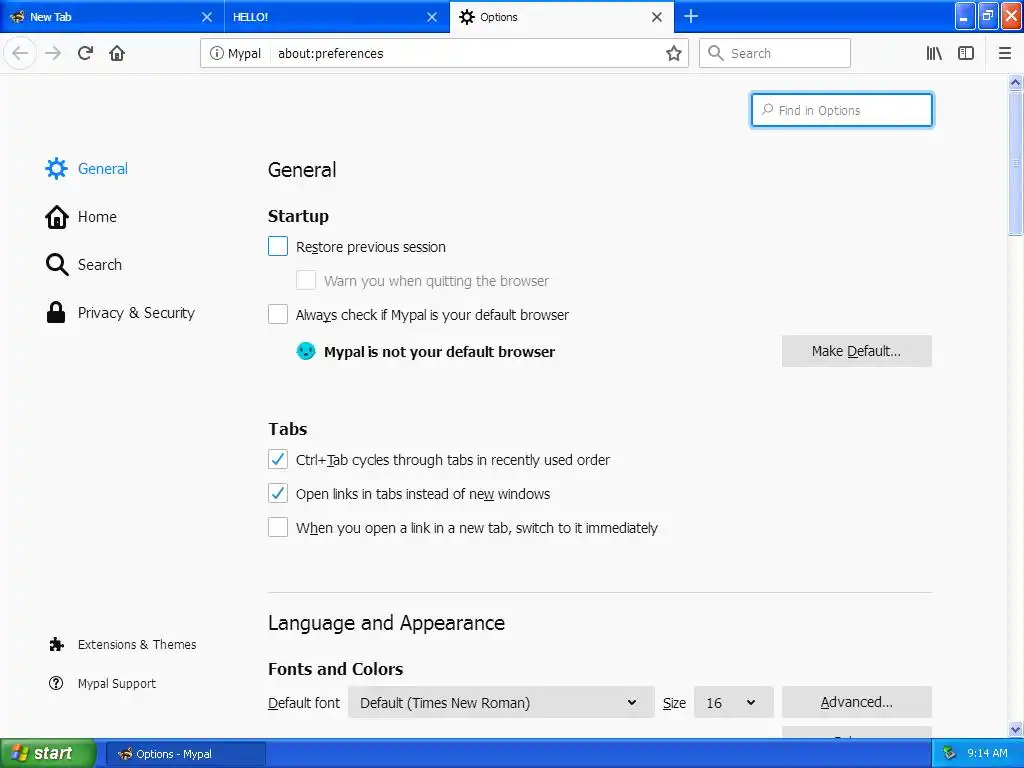Image resolution: width=1024 pixels, height=768 pixels.
Task: Open Mypal Support link
Action: [117, 684]
